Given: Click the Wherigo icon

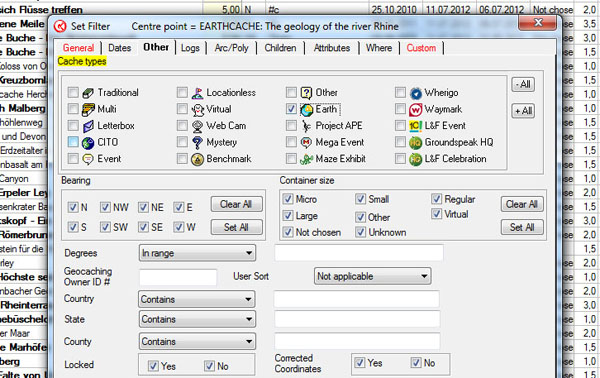Looking at the screenshot, I should point(416,93).
